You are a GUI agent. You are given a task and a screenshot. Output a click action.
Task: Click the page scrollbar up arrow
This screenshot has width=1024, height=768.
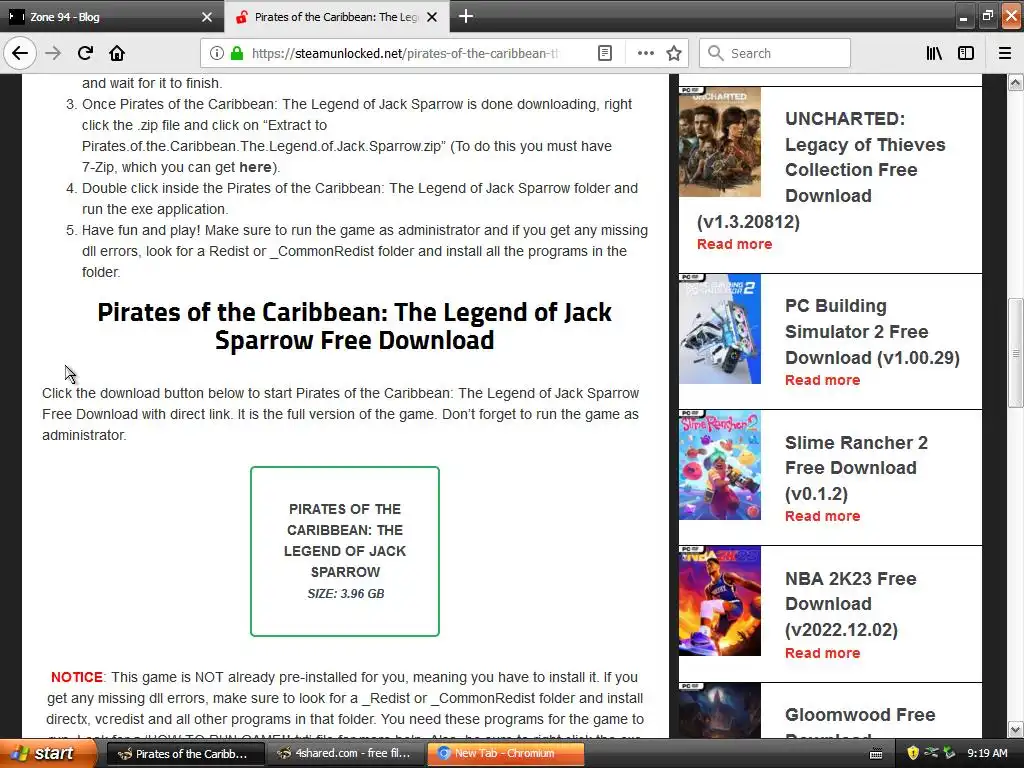tap(1016, 82)
